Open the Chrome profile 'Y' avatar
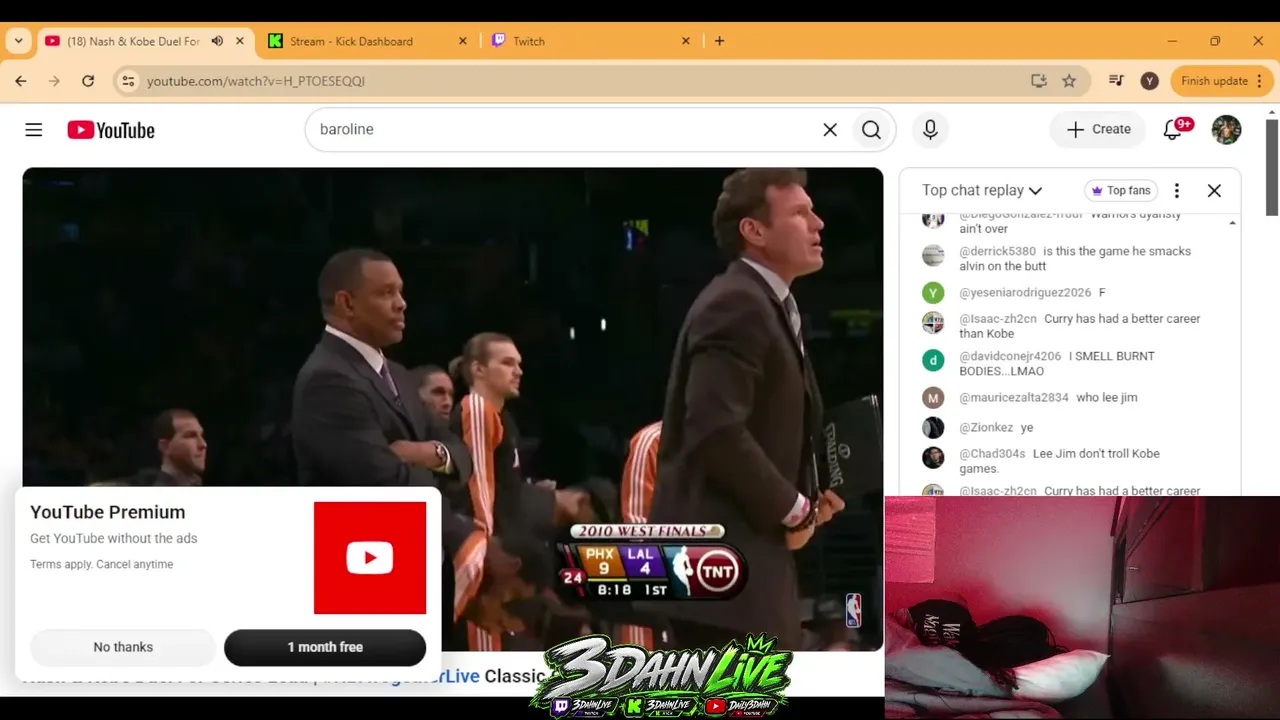 (x=1150, y=81)
